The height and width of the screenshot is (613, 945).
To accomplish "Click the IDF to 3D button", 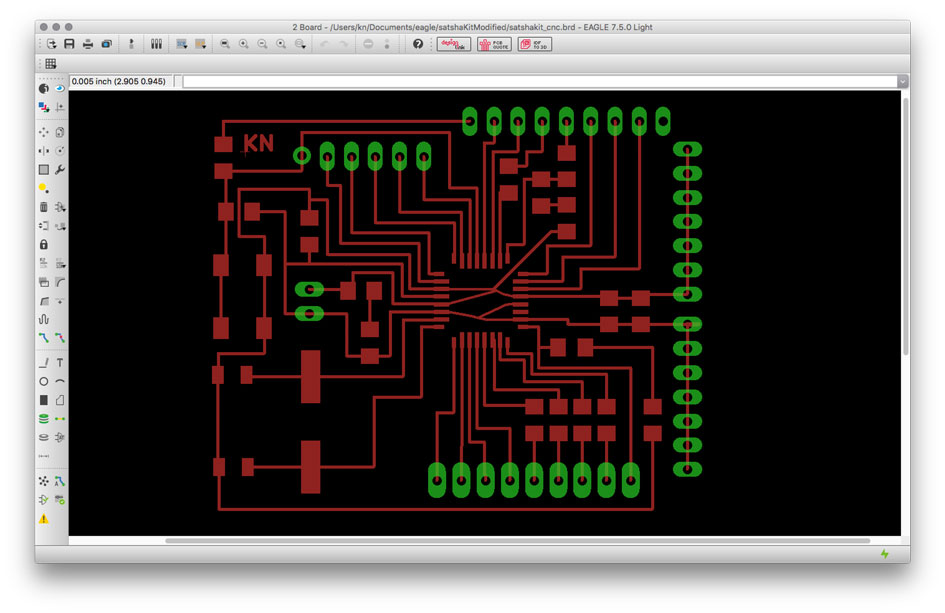I will pyautogui.click(x=535, y=44).
